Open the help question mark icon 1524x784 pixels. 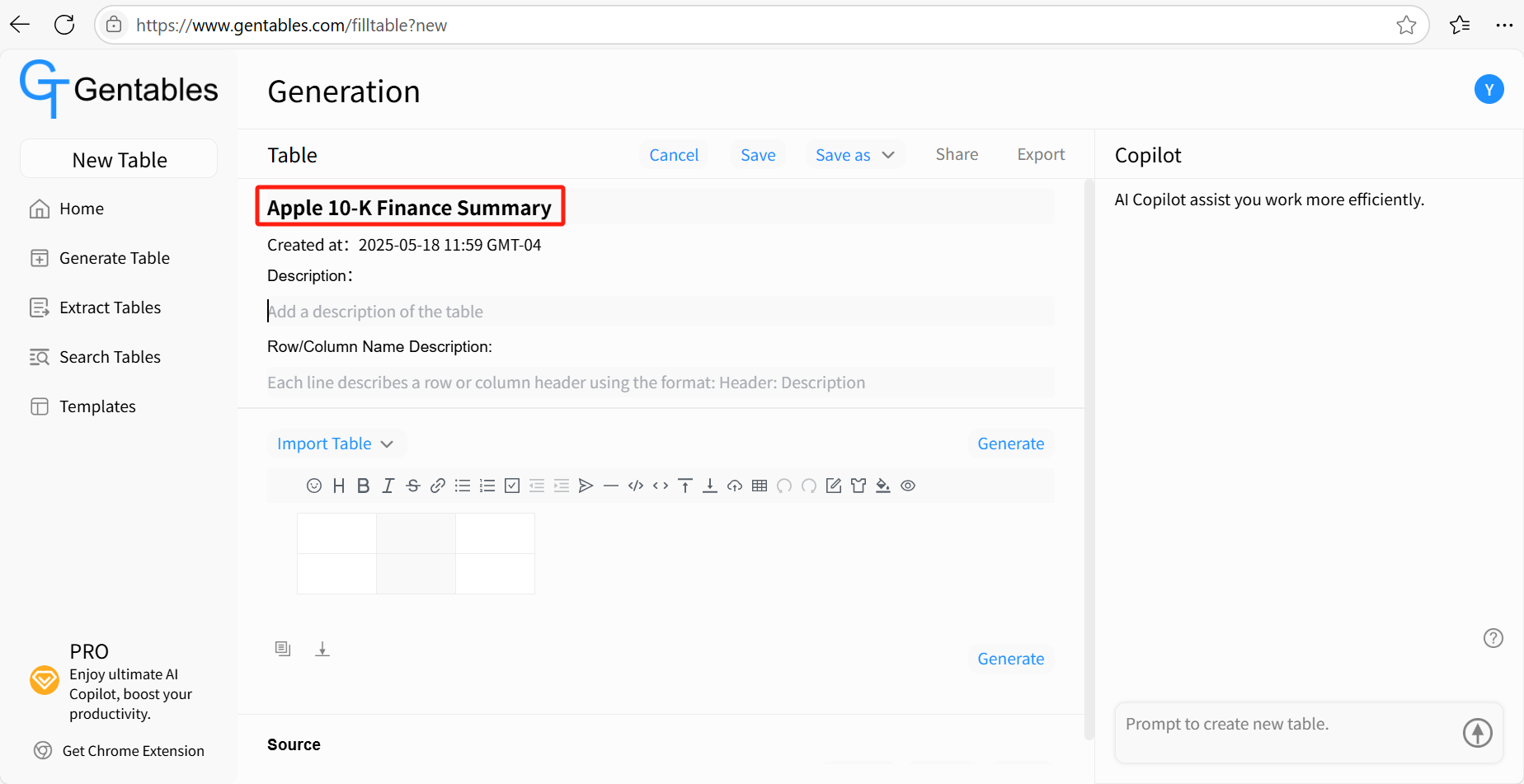click(1493, 638)
